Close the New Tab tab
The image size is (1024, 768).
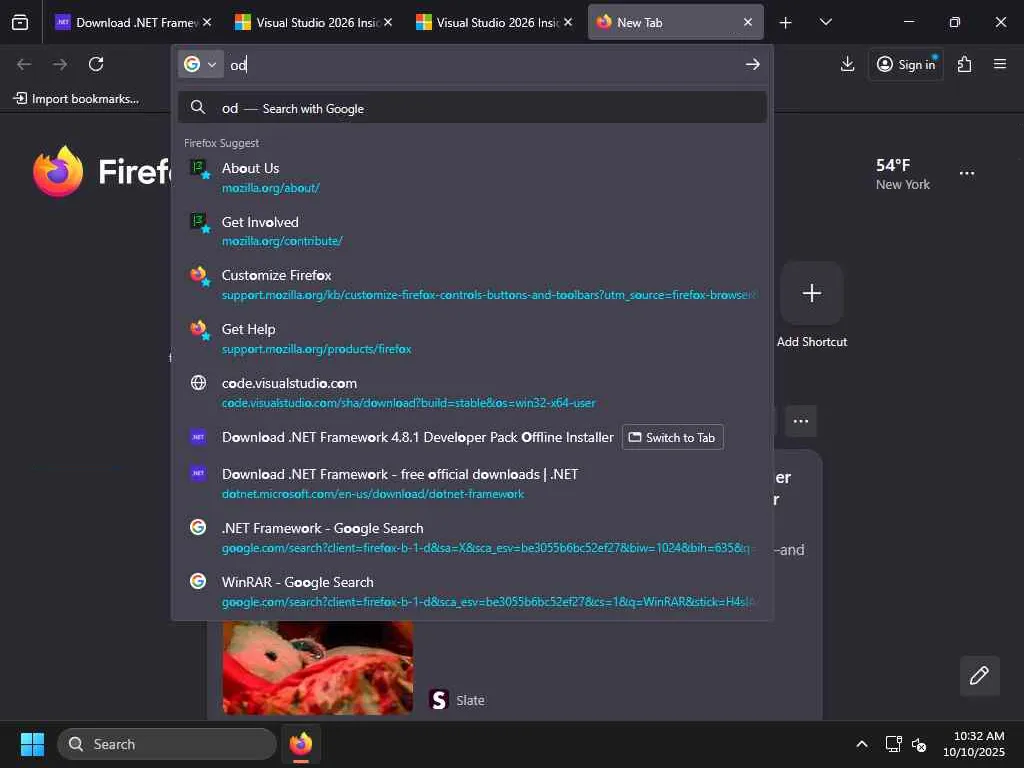[748, 22]
